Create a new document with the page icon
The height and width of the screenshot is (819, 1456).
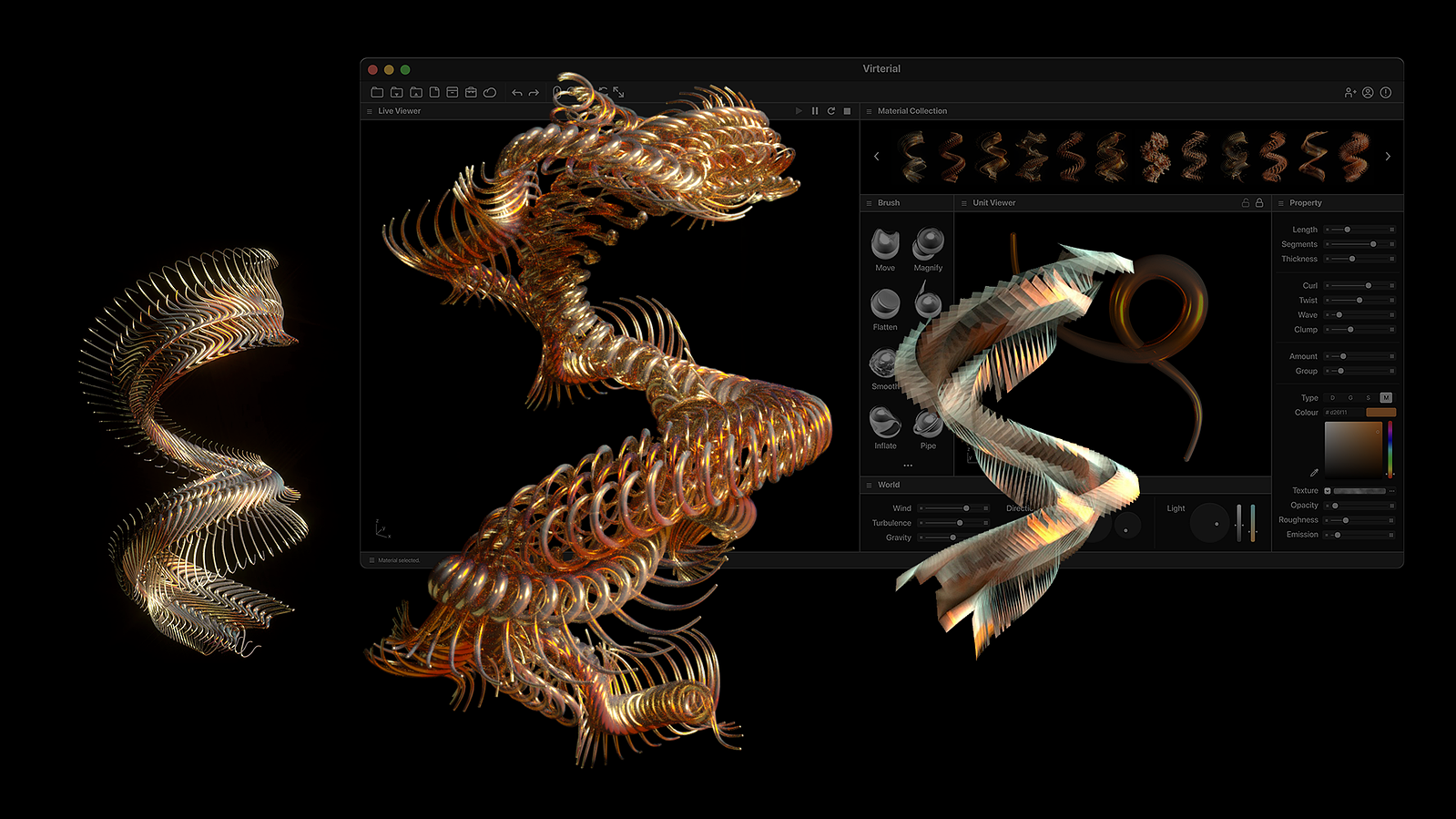pos(434,92)
